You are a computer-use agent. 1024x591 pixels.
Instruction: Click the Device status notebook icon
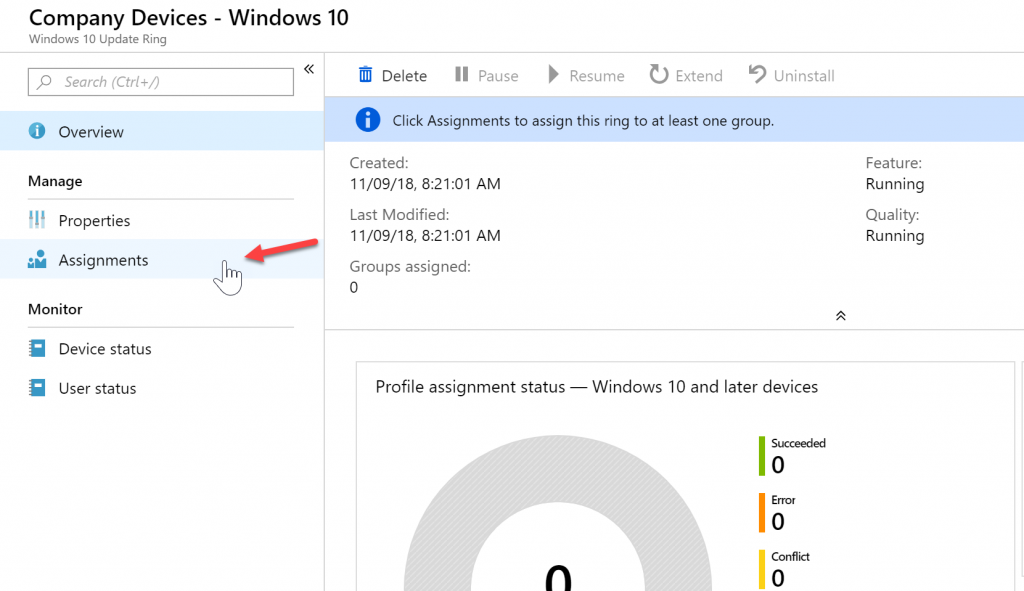pos(37,349)
